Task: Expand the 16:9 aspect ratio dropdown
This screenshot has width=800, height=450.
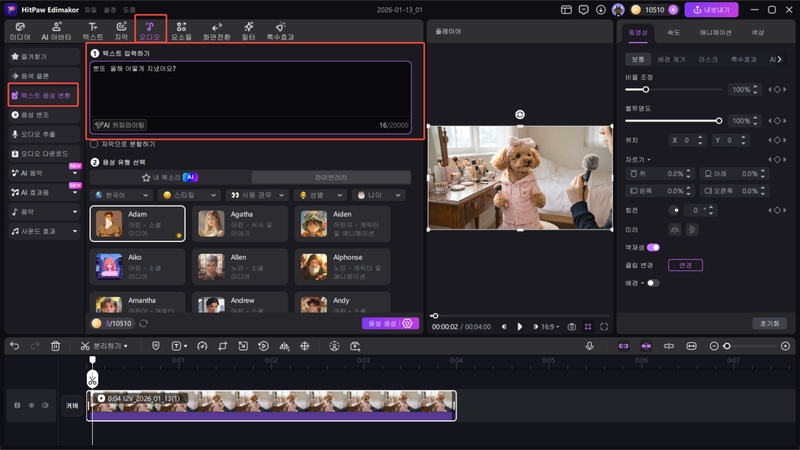Action: click(x=547, y=326)
